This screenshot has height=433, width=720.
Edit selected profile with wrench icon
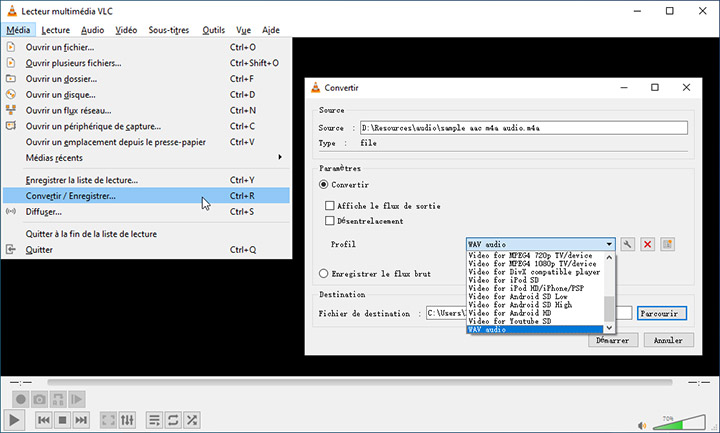coord(627,244)
